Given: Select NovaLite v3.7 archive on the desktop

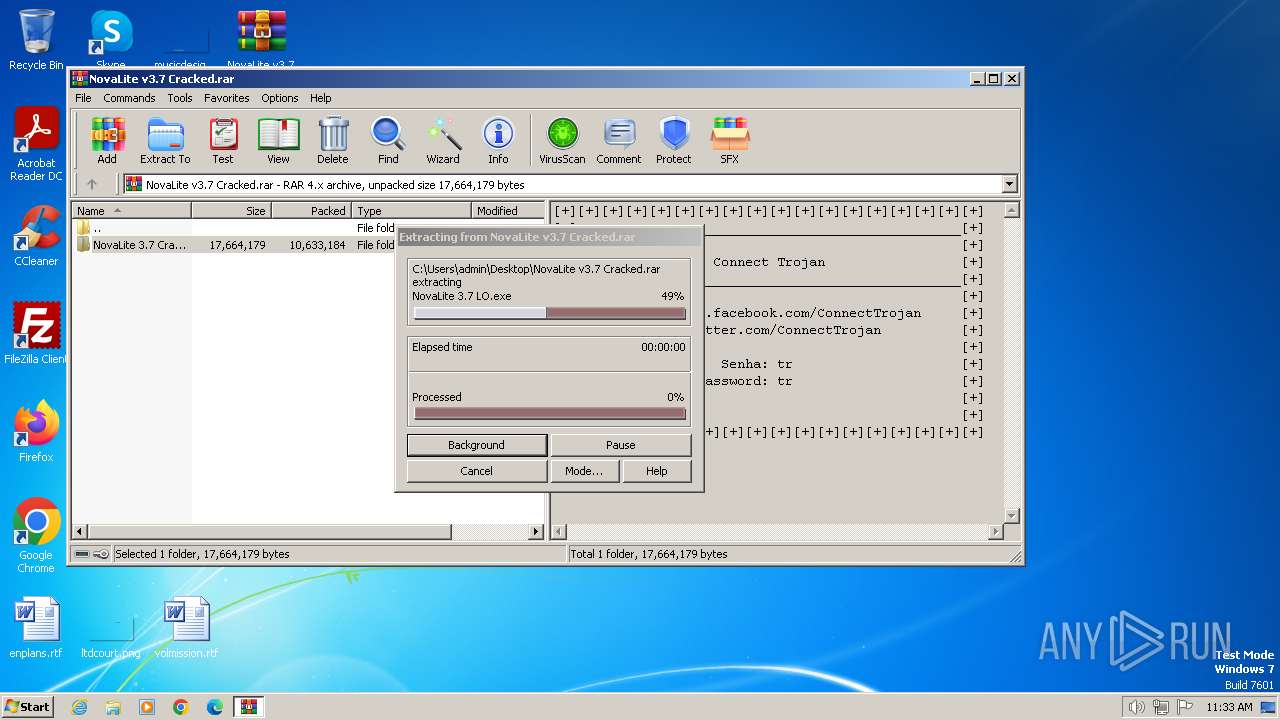Looking at the screenshot, I should click(261, 40).
